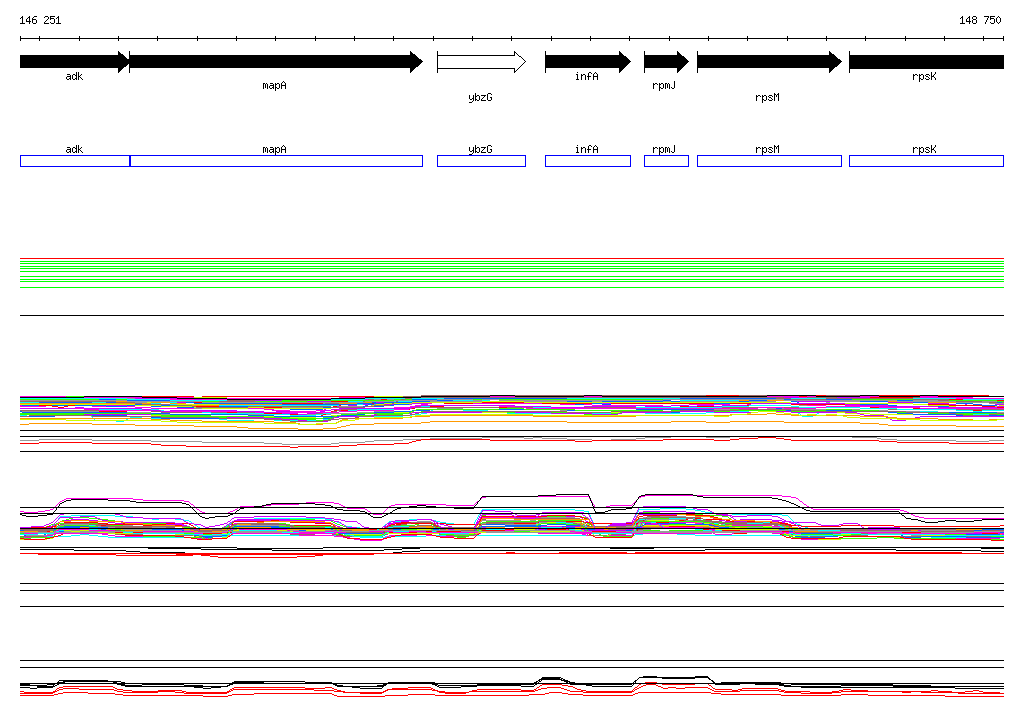Click the mapA label under the arrow

coord(274,86)
